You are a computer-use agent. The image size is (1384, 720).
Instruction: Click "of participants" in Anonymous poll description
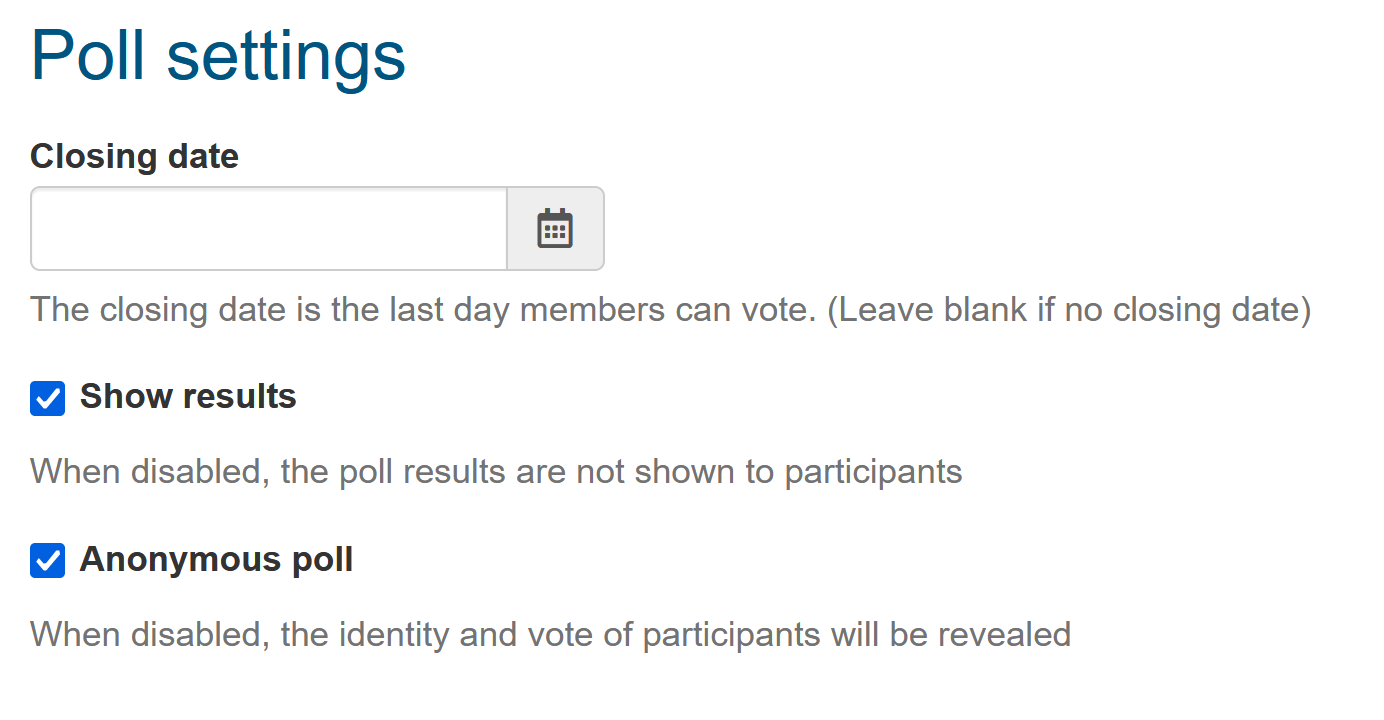pyautogui.click(x=725, y=634)
